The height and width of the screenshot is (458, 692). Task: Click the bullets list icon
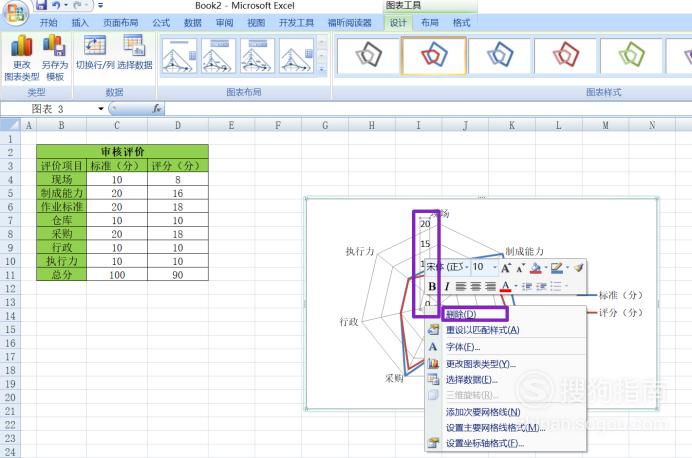[556, 286]
